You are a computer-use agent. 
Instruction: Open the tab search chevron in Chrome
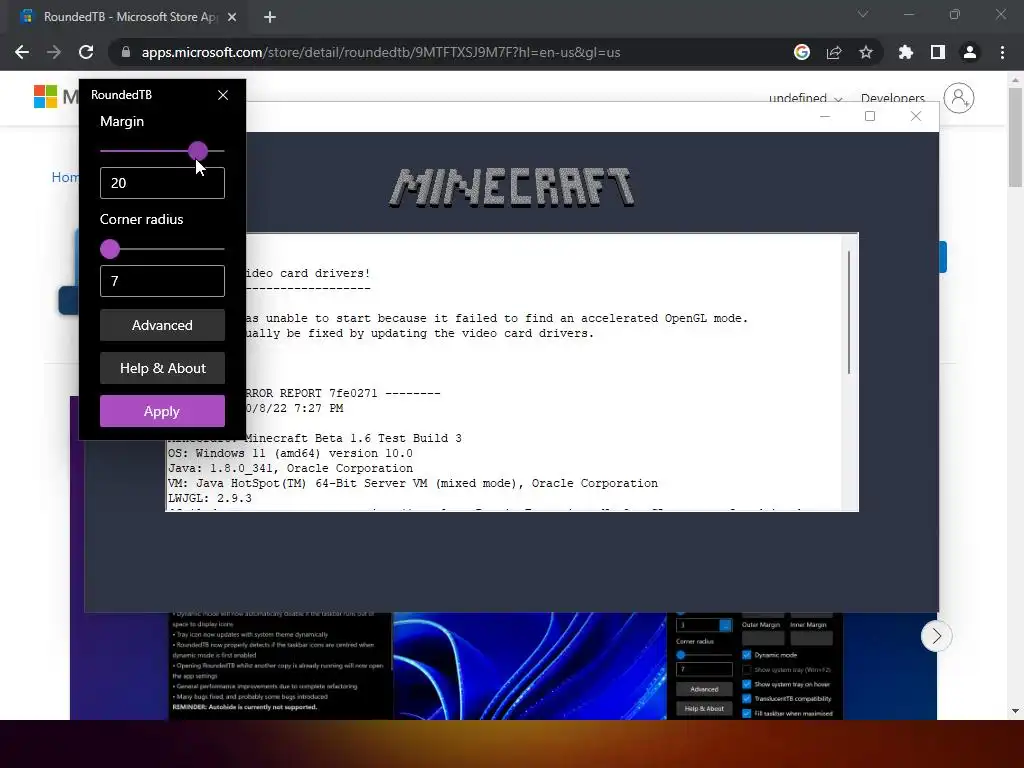[x=863, y=14]
